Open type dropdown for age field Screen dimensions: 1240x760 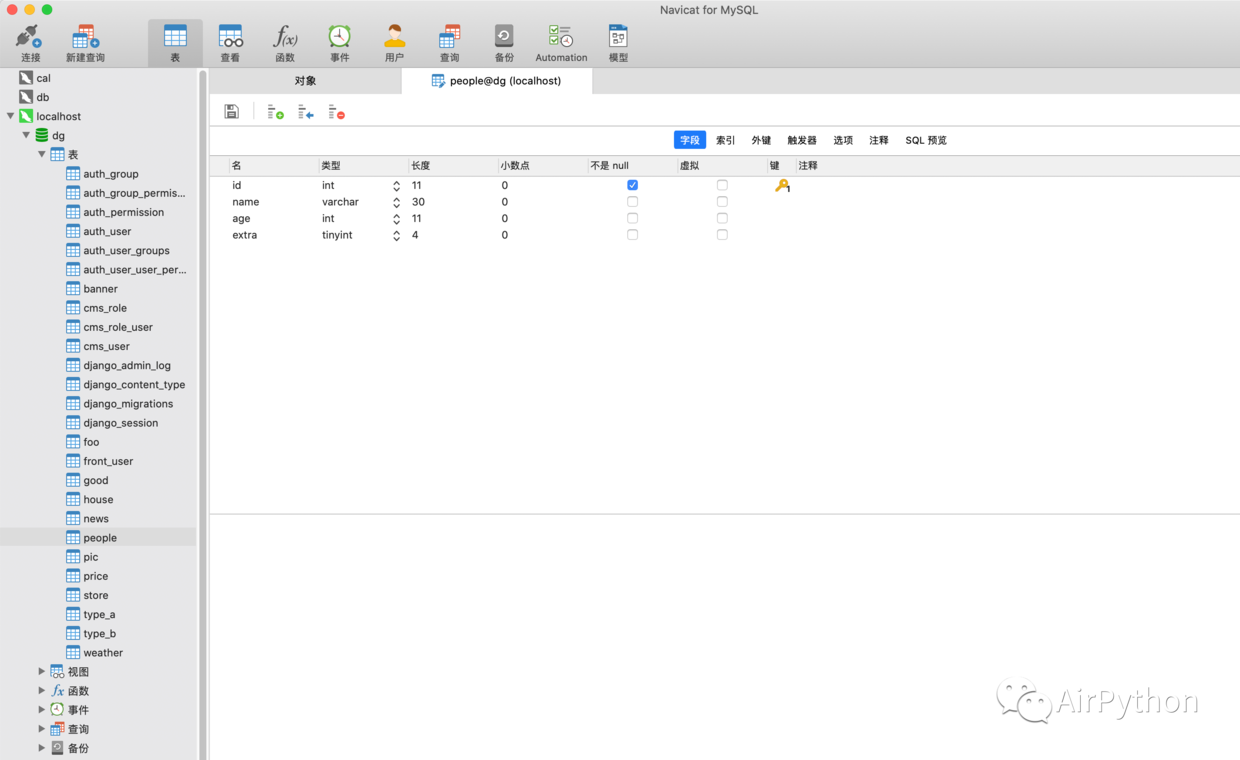[x=396, y=219]
